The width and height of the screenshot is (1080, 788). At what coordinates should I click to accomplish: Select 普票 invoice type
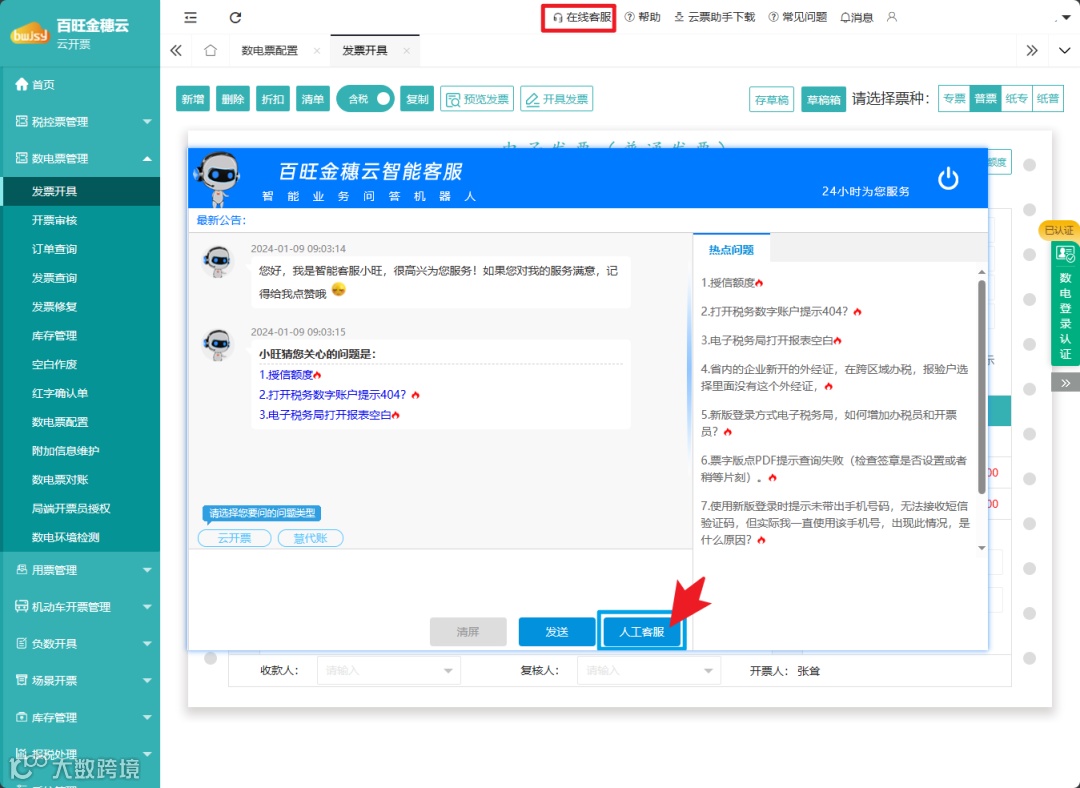985,98
